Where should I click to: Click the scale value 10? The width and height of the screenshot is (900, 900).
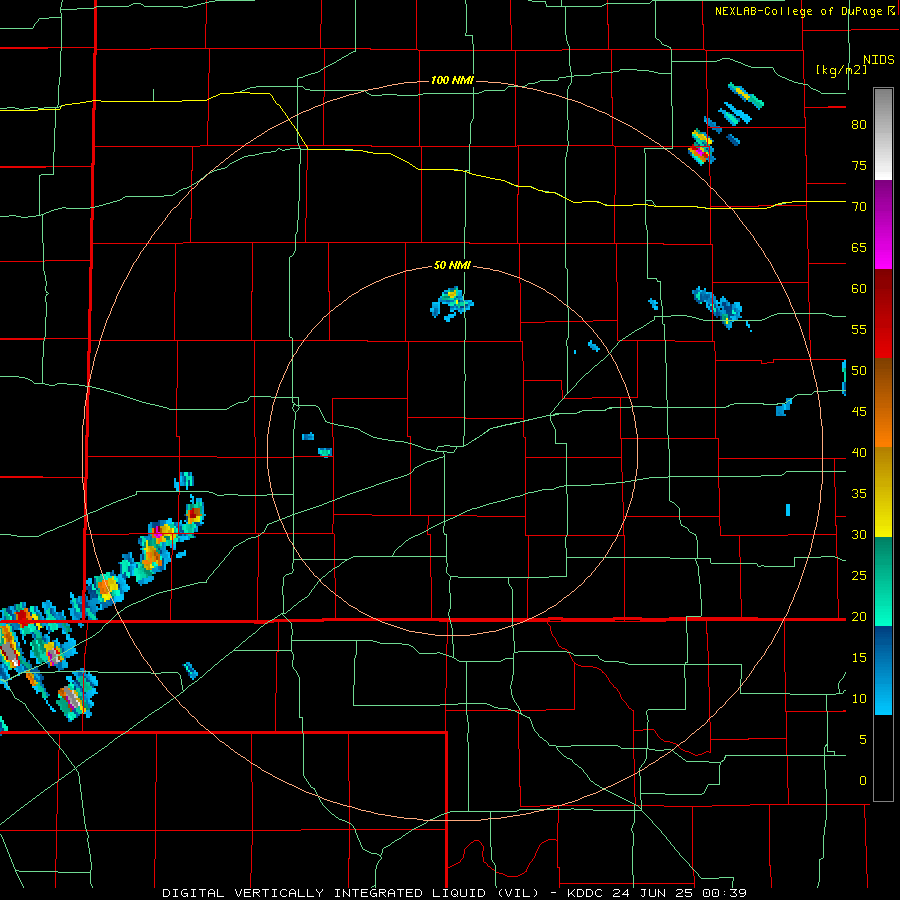coord(859,699)
